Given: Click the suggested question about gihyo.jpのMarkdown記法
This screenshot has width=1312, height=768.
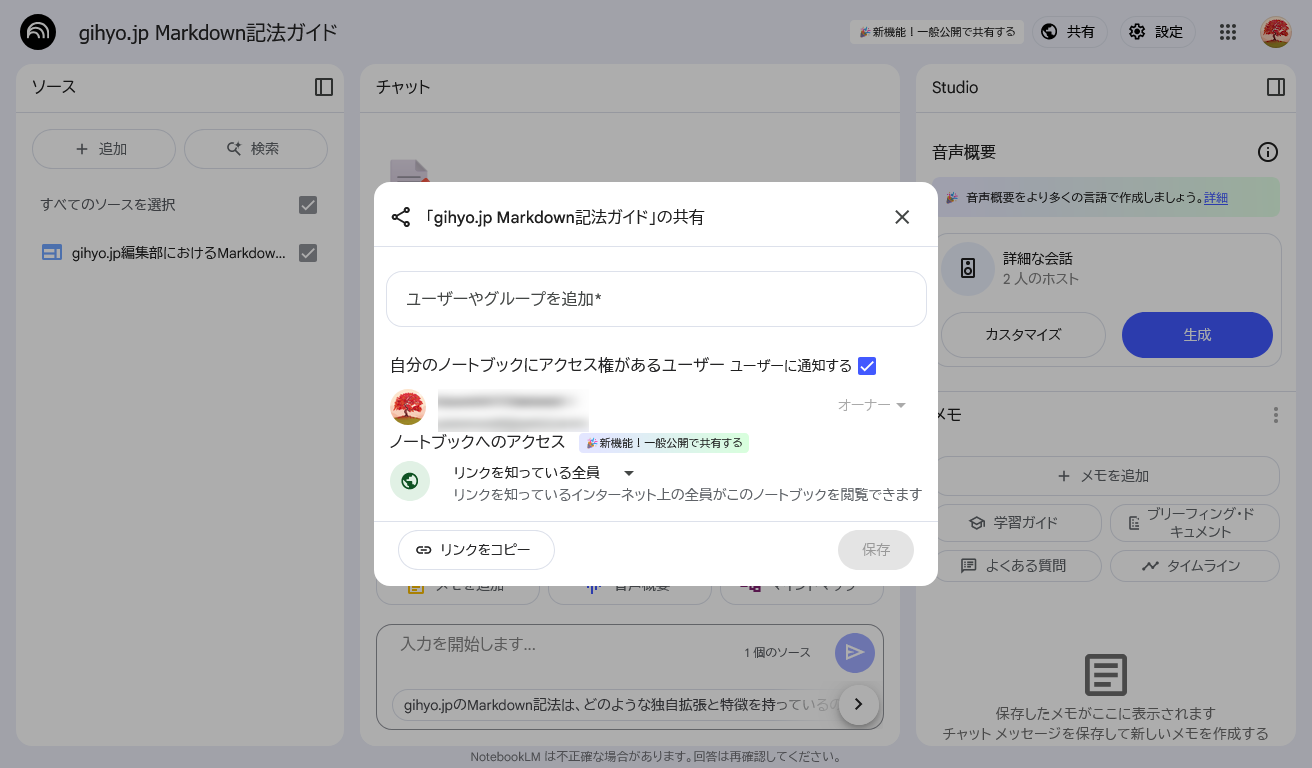Looking at the screenshot, I should click(x=615, y=704).
